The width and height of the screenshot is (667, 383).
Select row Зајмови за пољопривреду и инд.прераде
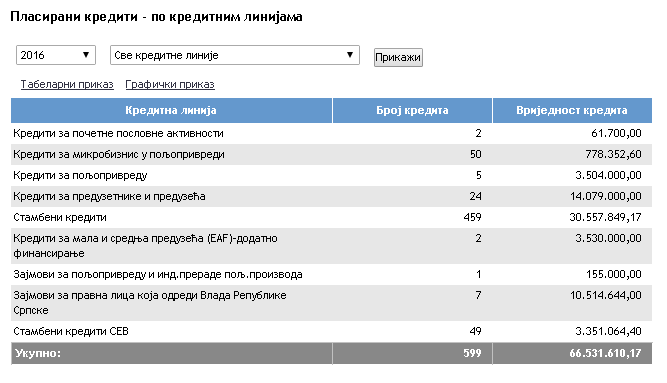pos(331,274)
